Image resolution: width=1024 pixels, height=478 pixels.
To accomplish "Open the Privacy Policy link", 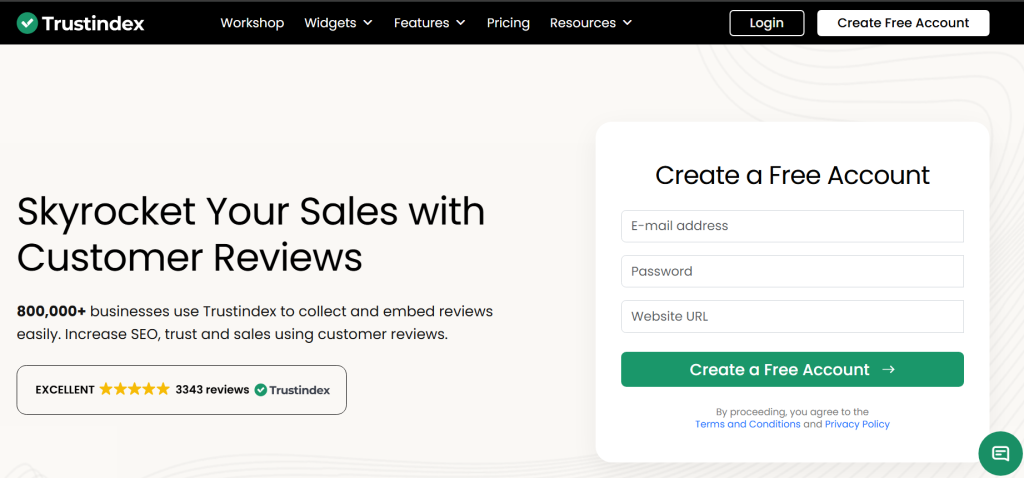I will (x=857, y=424).
